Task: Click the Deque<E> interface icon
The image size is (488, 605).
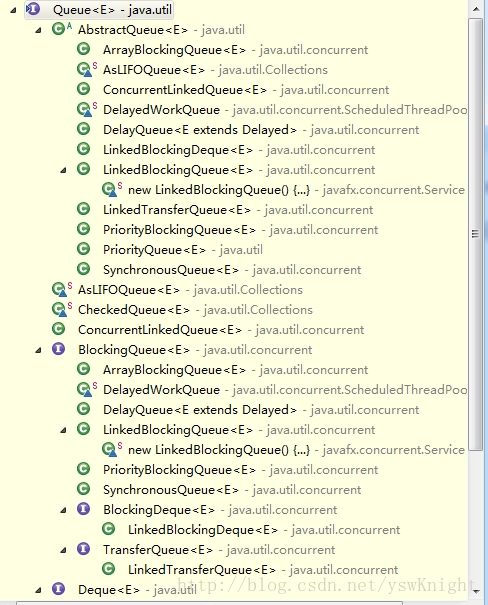Action: tap(58, 589)
